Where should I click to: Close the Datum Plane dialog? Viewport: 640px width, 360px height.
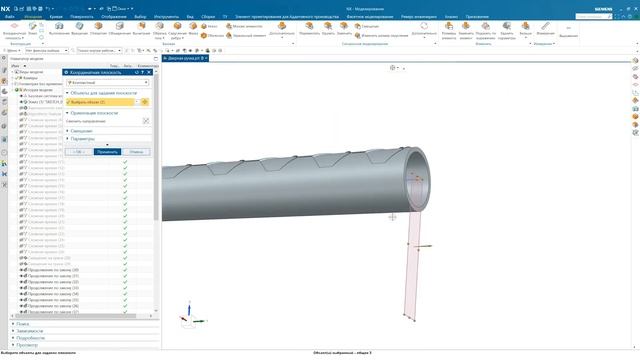coord(149,72)
